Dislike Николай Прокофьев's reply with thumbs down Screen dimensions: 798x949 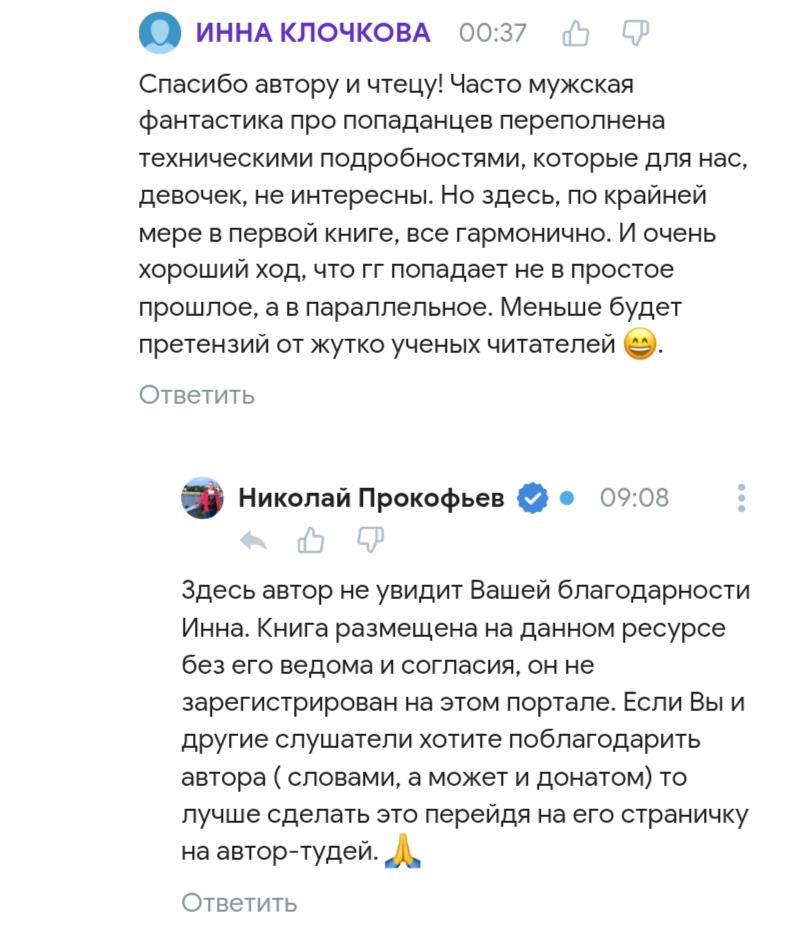pos(371,541)
